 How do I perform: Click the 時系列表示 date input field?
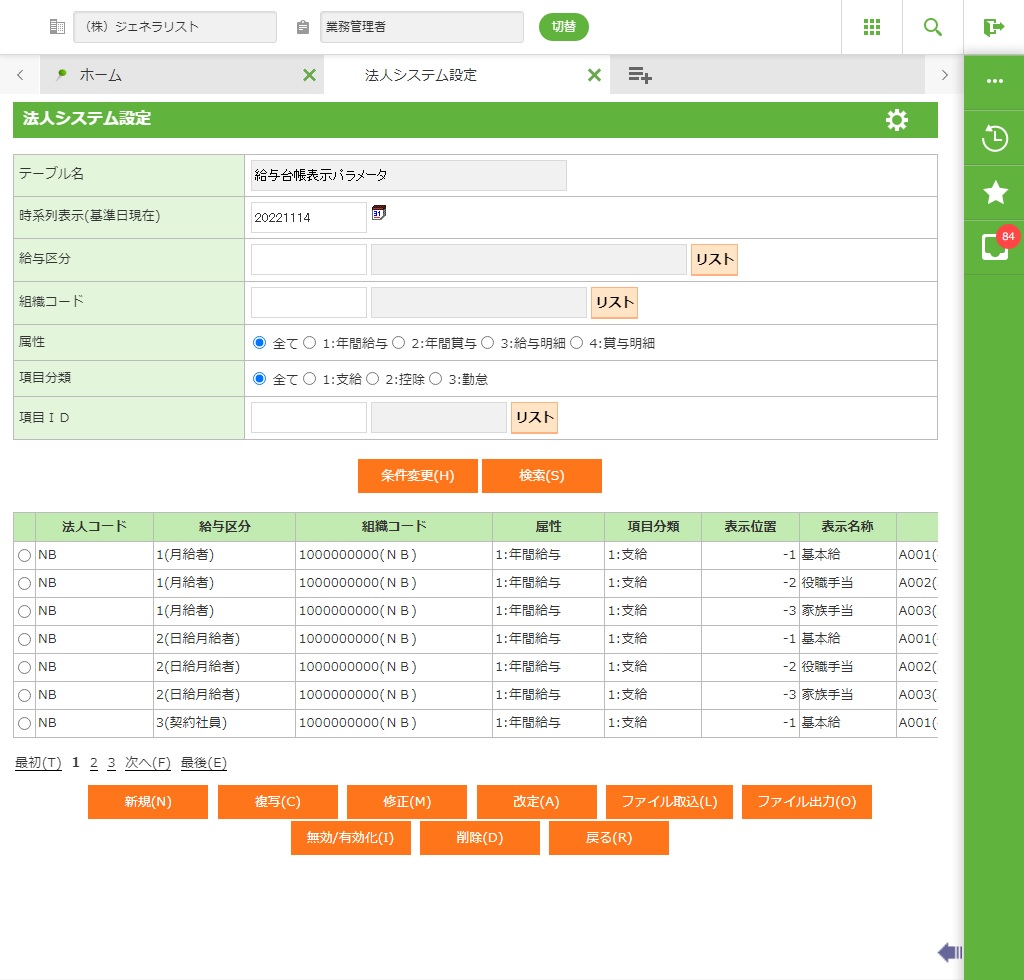pyautogui.click(x=309, y=217)
